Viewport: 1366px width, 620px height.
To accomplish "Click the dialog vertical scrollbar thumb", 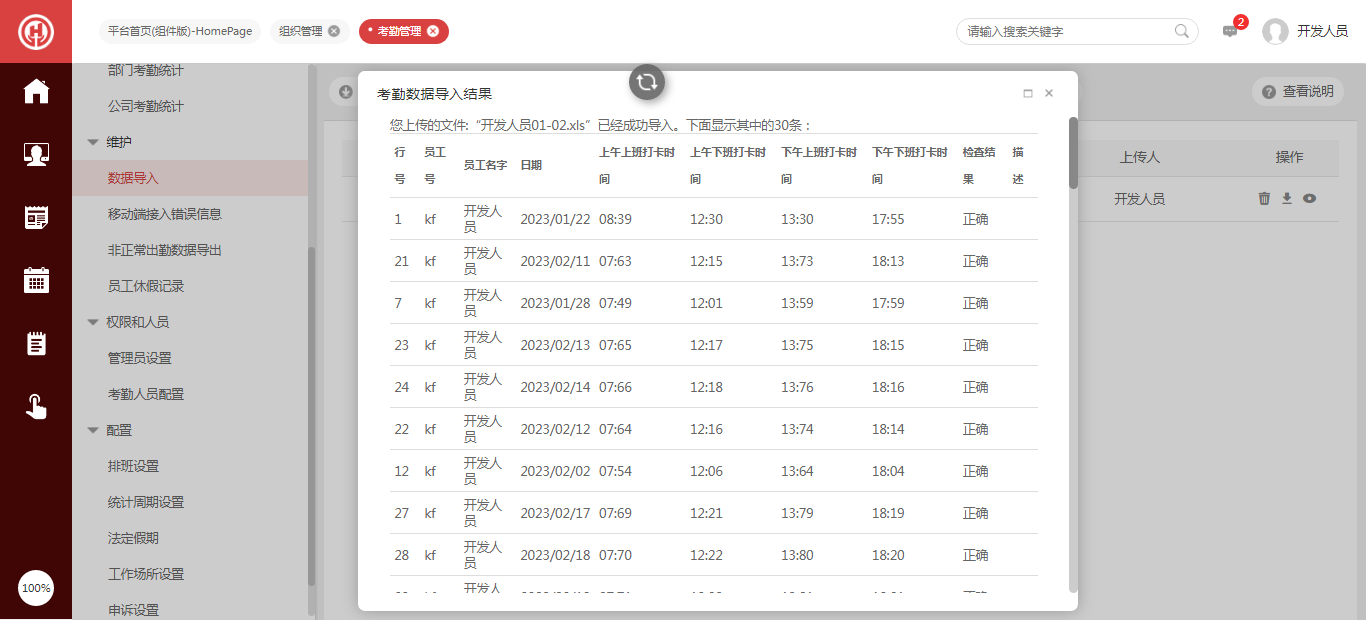I will [1073, 152].
